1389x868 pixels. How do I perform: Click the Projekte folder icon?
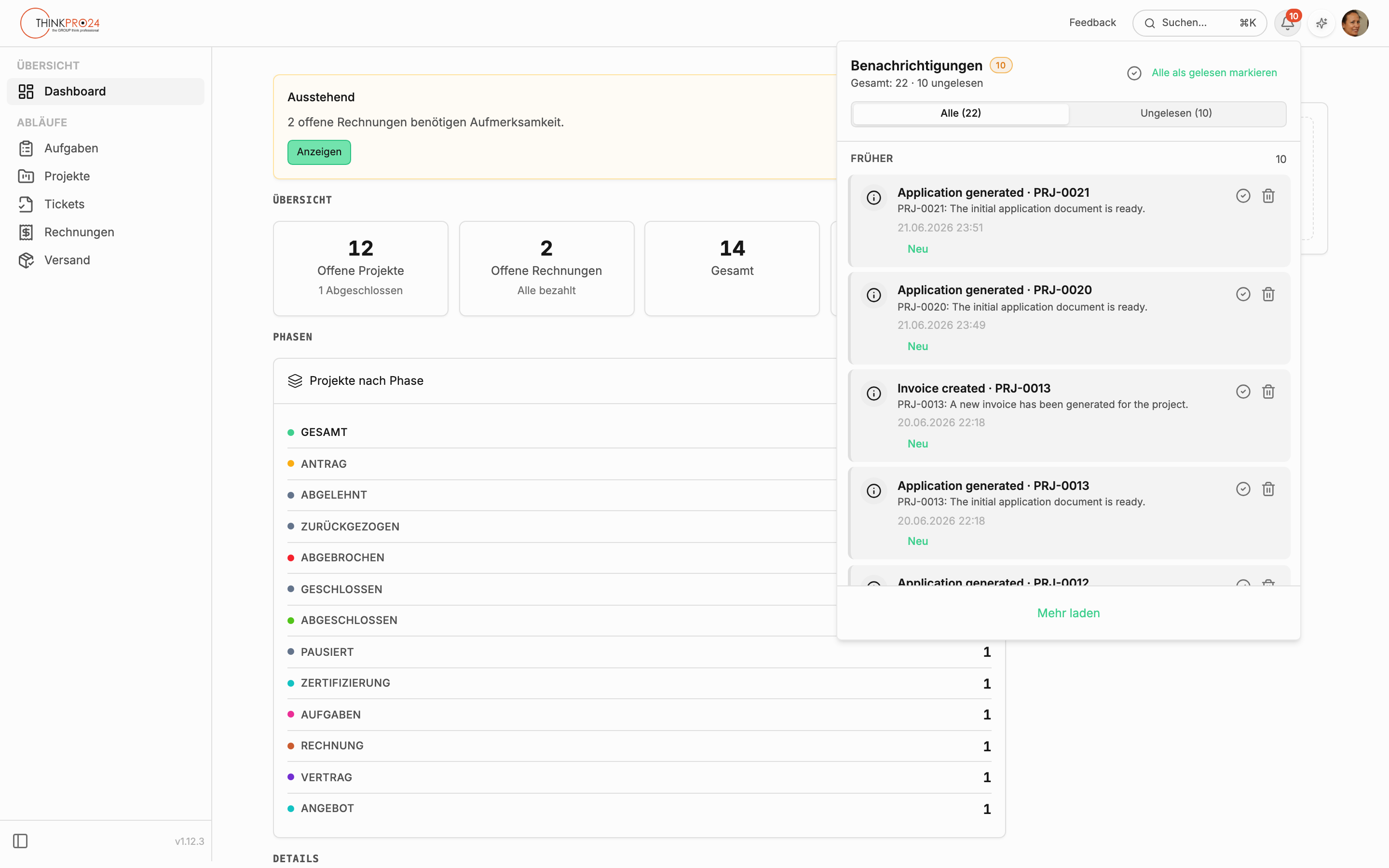pyautogui.click(x=26, y=176)
